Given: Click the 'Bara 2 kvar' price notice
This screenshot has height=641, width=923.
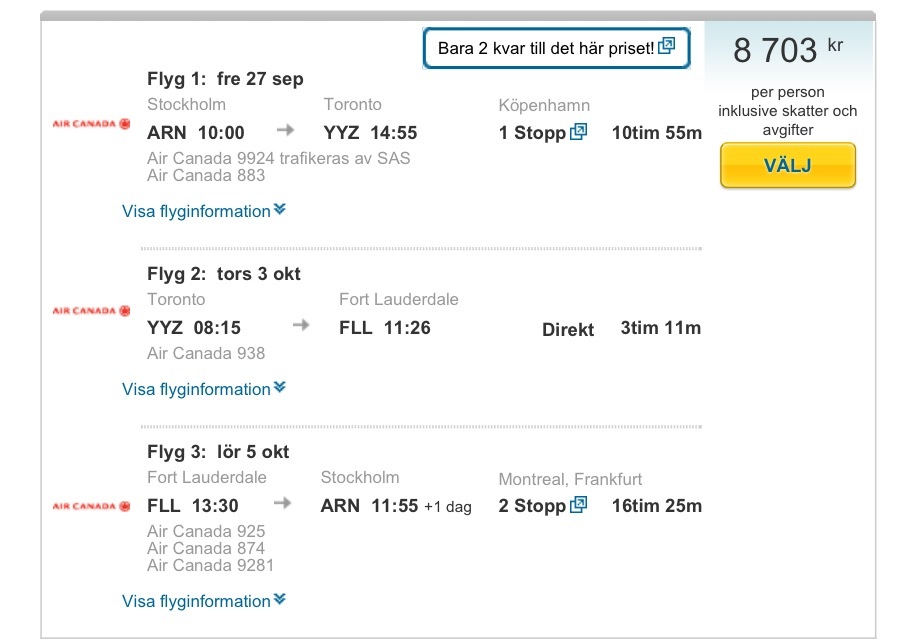Looking at the screenshot, I should (546, 47).
